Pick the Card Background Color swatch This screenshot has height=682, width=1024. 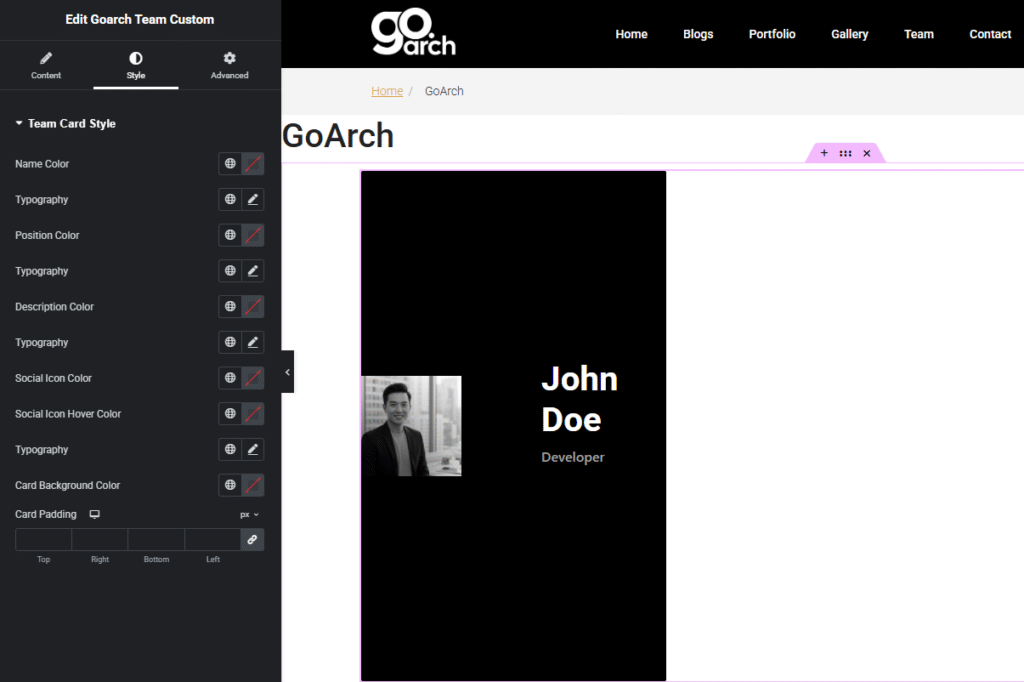(x=253, y=485)
